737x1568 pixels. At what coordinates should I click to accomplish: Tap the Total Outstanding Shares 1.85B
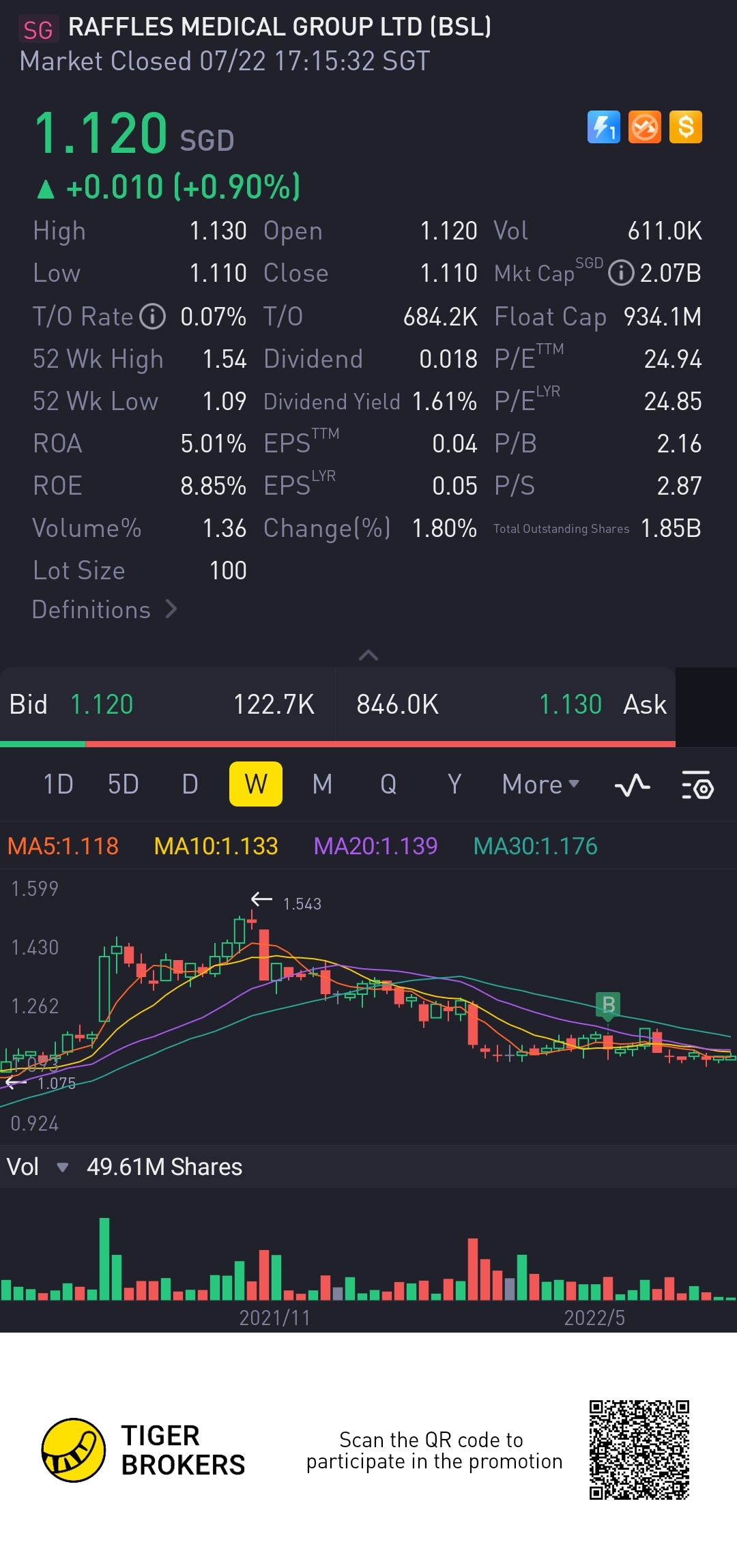[671, 528]
